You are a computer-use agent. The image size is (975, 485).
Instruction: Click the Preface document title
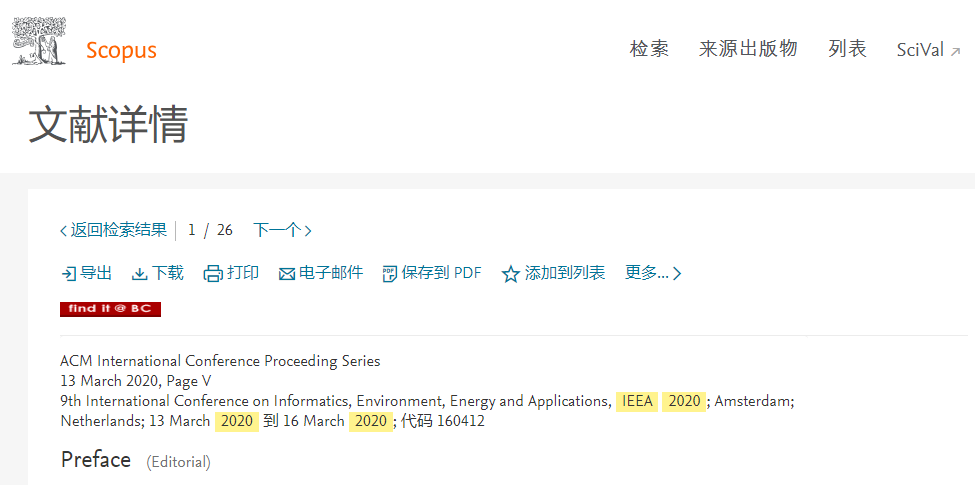(x=96, y=460)
